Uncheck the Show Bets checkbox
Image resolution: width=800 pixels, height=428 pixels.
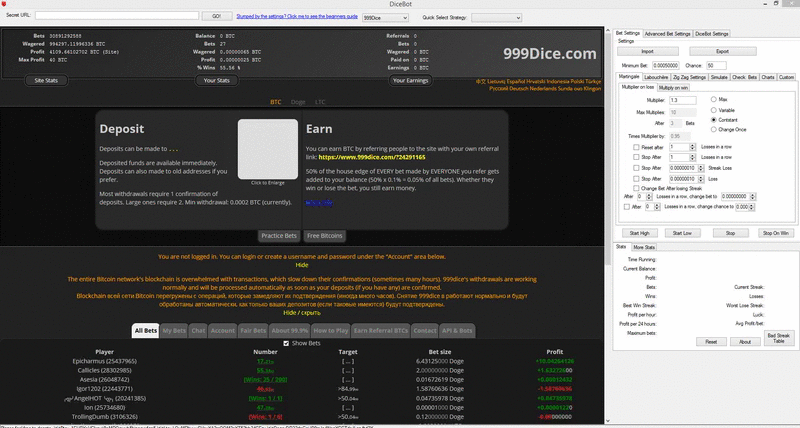tap(286, 343)
